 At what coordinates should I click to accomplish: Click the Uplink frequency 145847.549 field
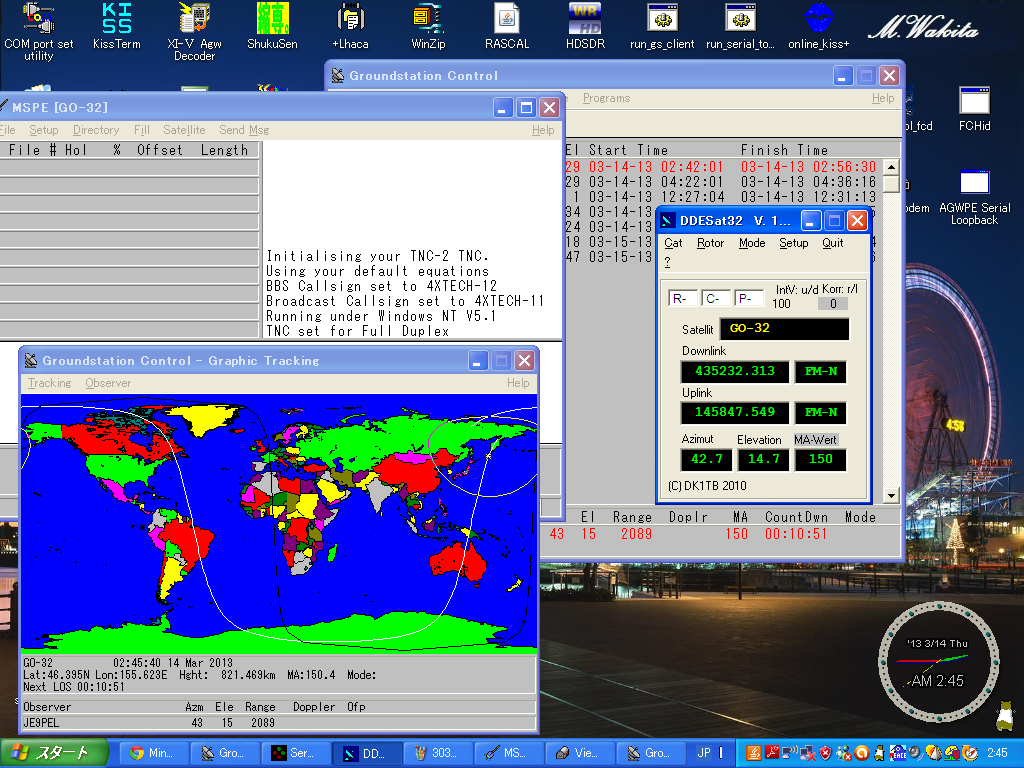[735, 412]
